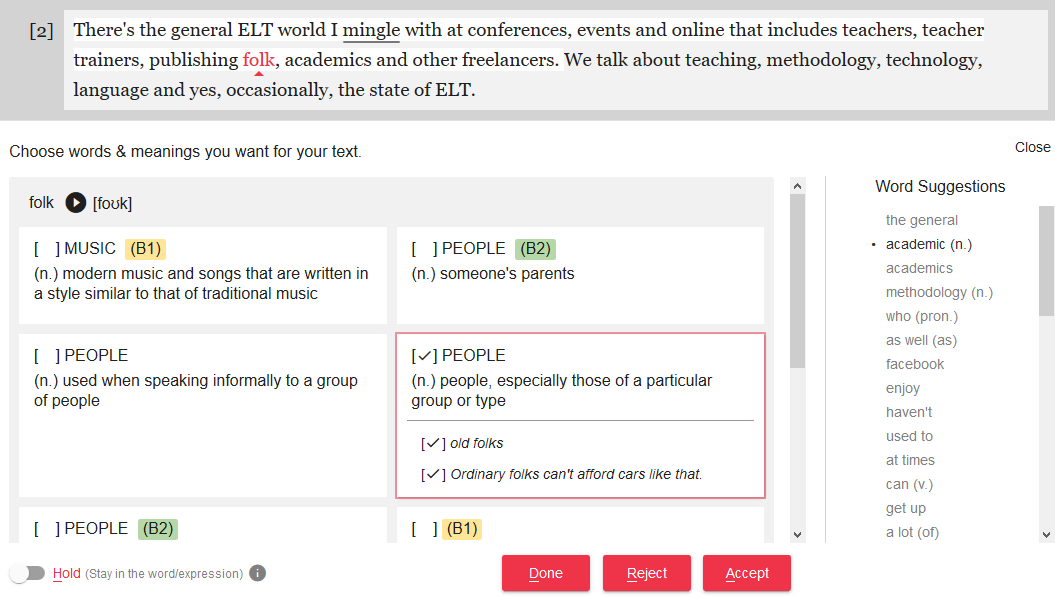
Task: Select 'methodology (n.)' in Word Suggestions
Action: (939, 292)
